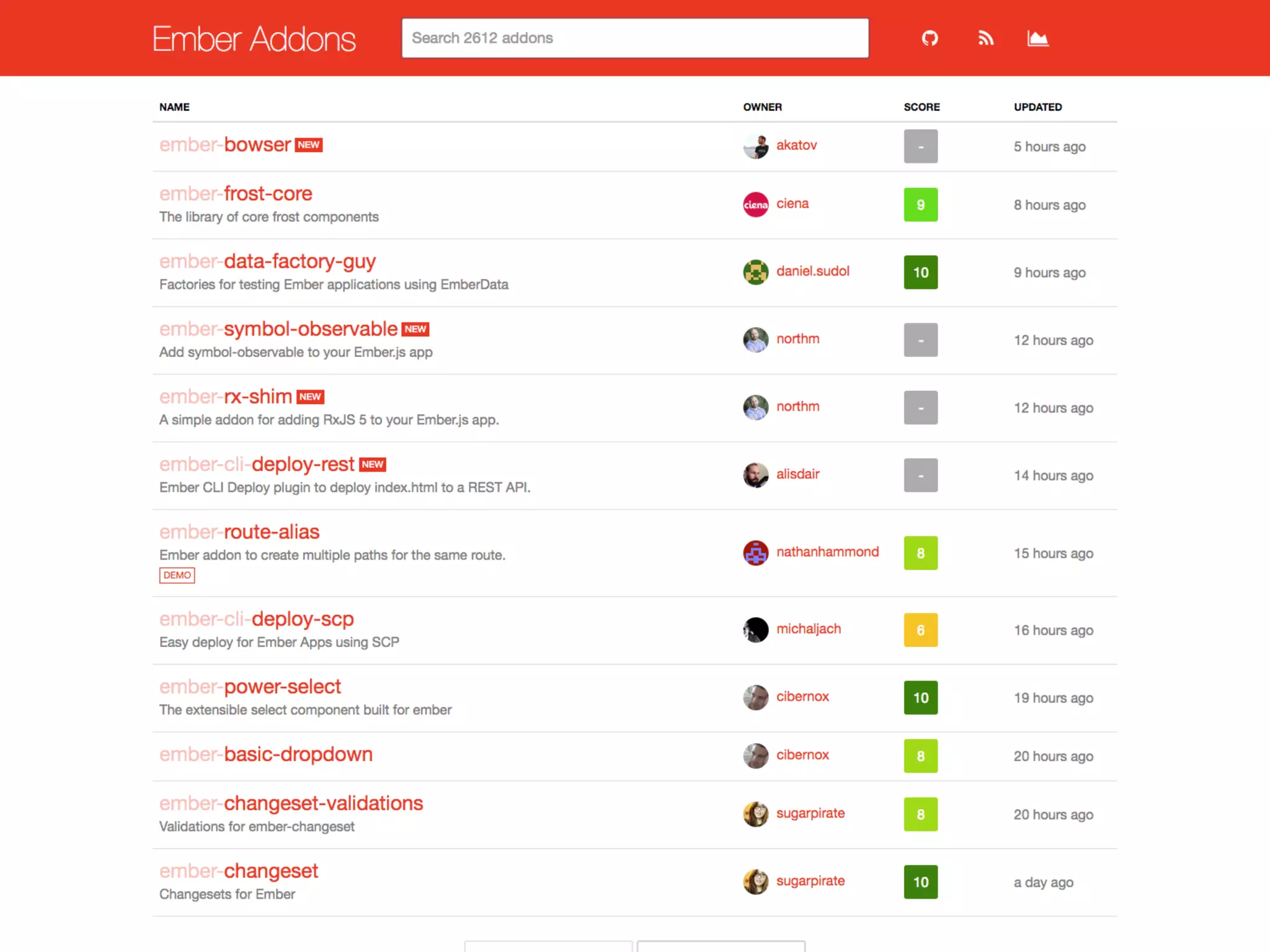This screenshot has width=1270, height=952.
Task: Open ember-changeset-validations addon page
Action: (x=291, y=803)
